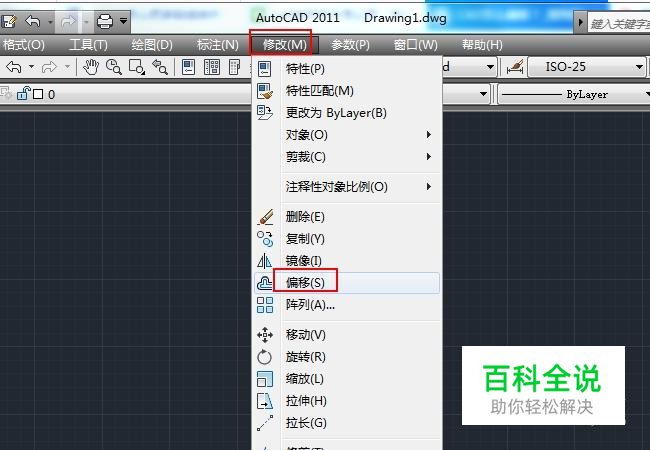Expand the 剪裁(C) submenu
The image size is (650, 450).
[x=347, y=157]
